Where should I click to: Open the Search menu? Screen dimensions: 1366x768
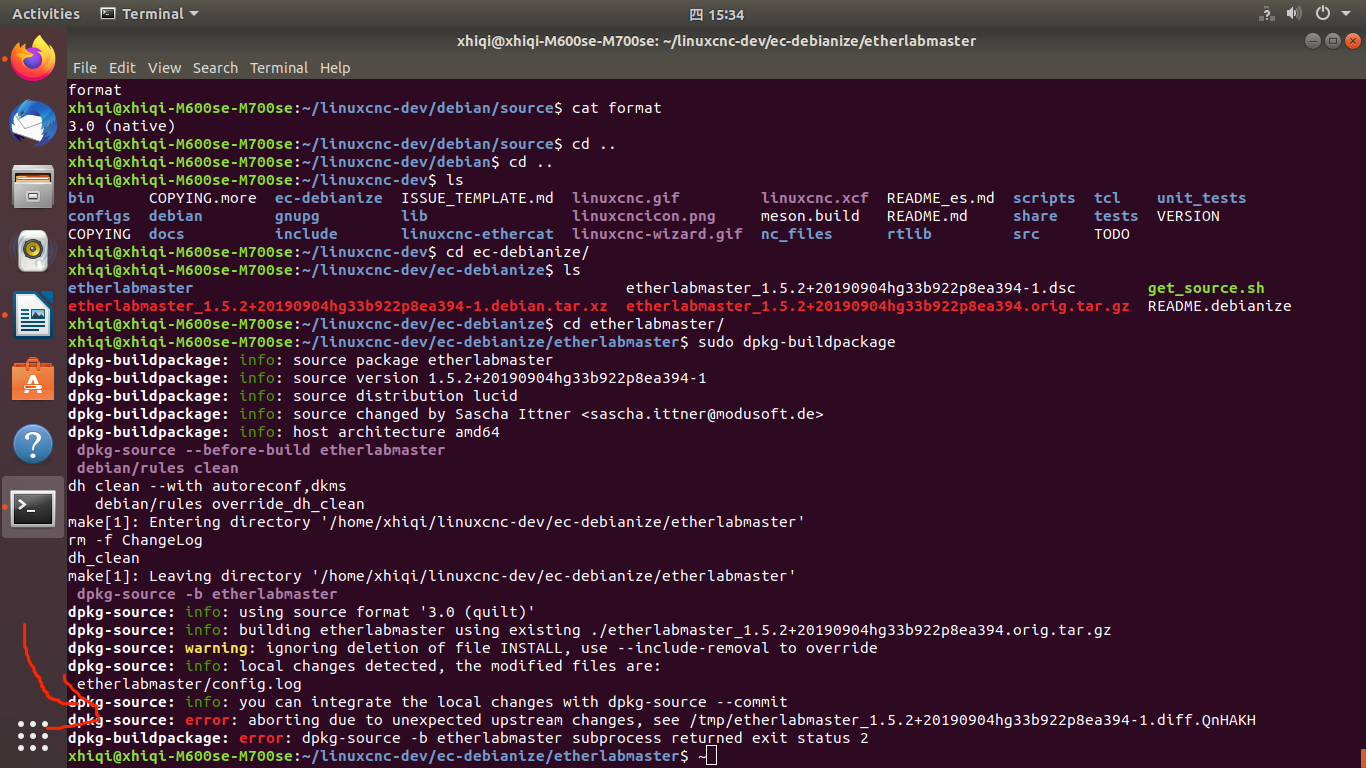pyautogui.click(x=215, y=68)
